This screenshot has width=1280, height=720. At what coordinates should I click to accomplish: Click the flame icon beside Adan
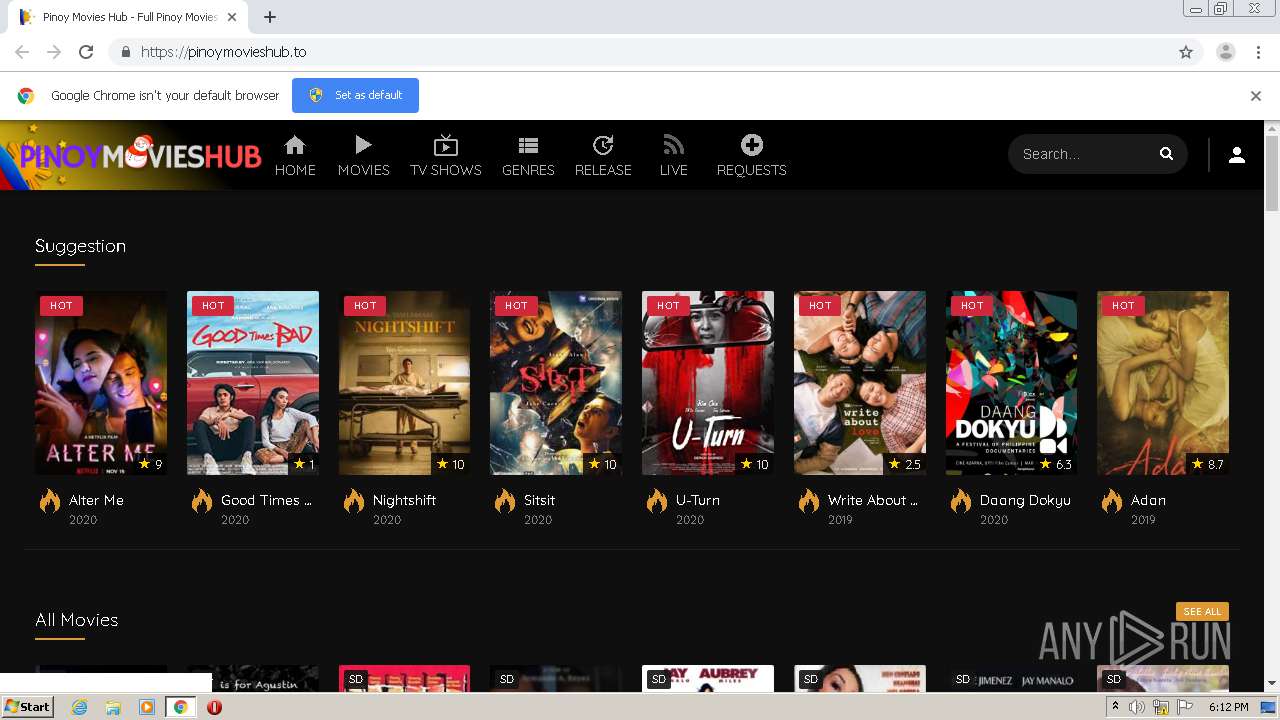(1112, 501)
